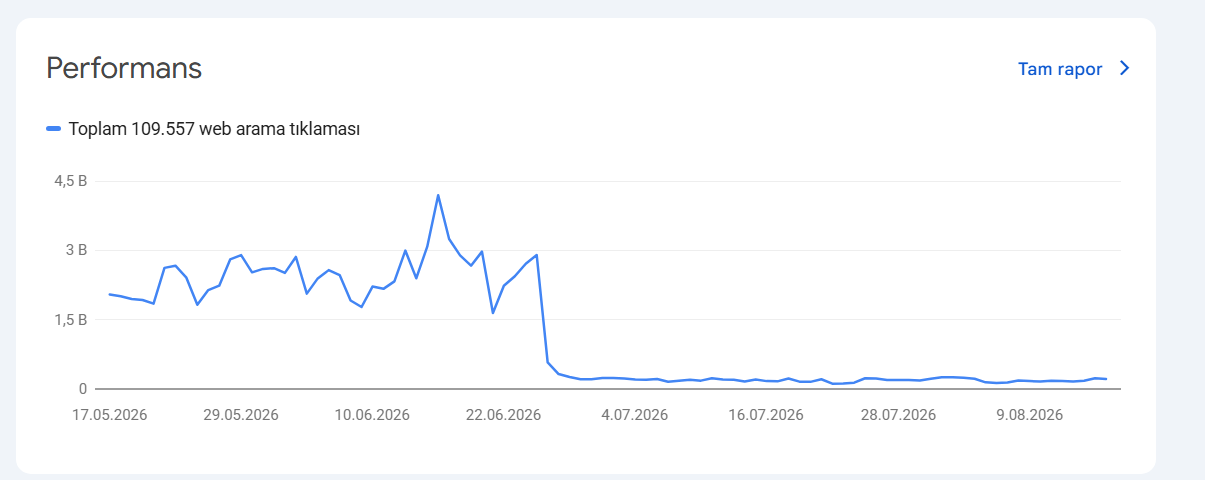Click the 16.07.2026 date label
Screen dimensions: 1205x480
(x=764, y=415)
